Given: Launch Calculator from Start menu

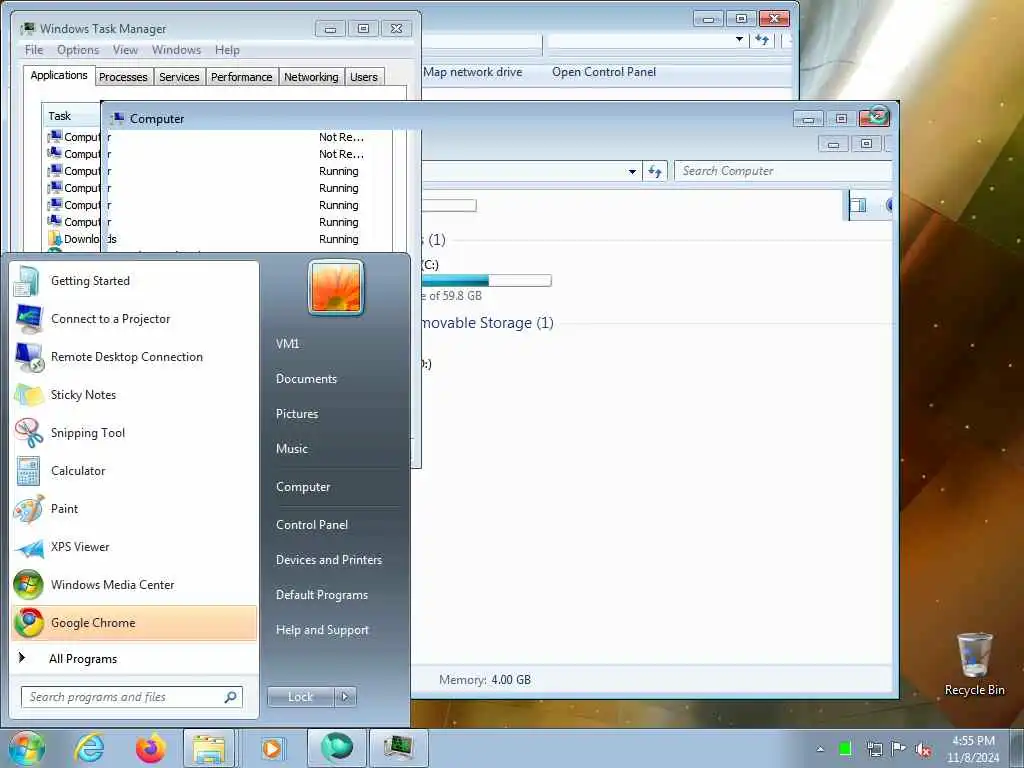Looking at the screenshot, I should pyautogui.click(x=135, y=471).
